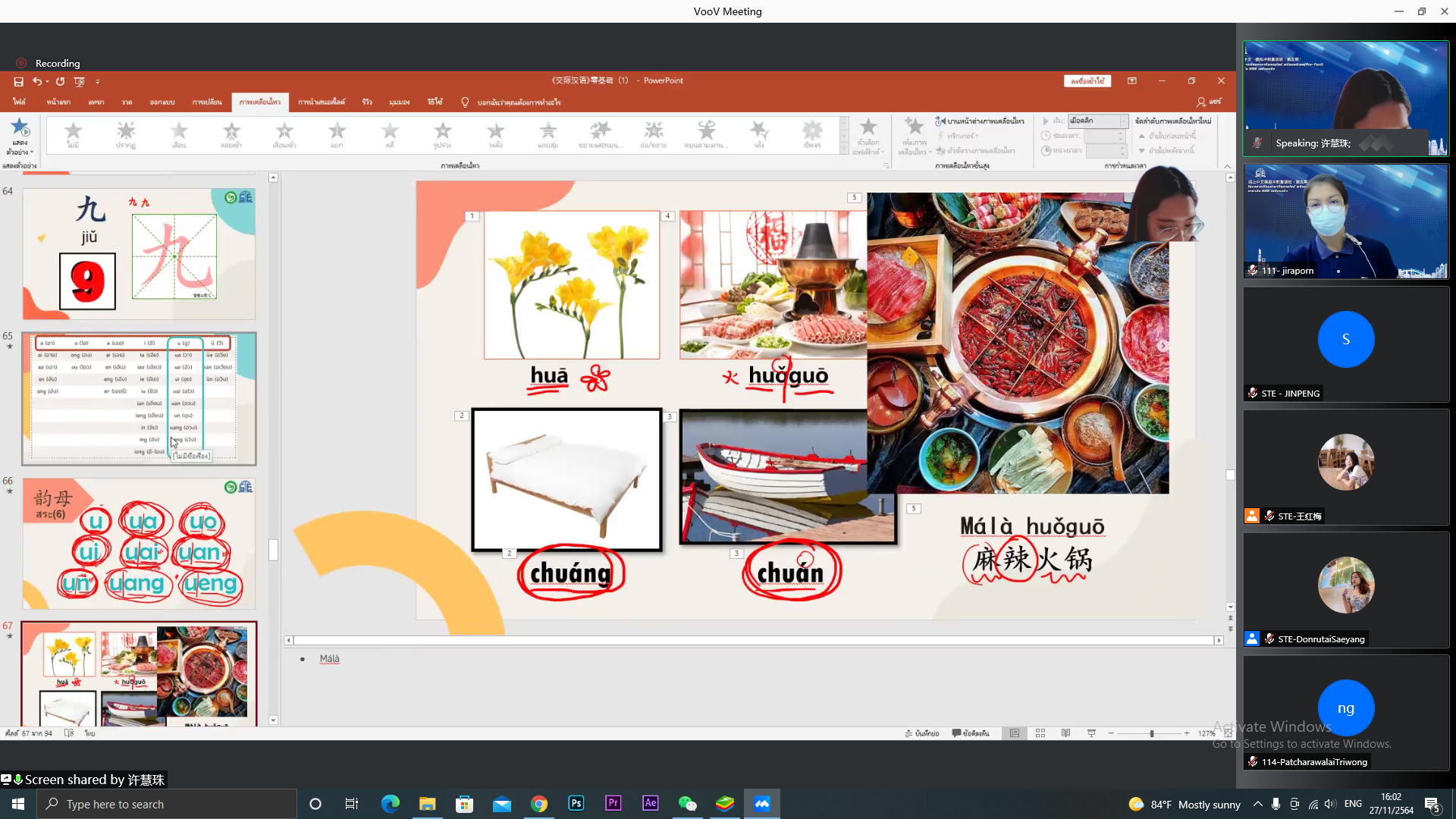
Task: Switch to Reading view
Action: click(1065, 733)
